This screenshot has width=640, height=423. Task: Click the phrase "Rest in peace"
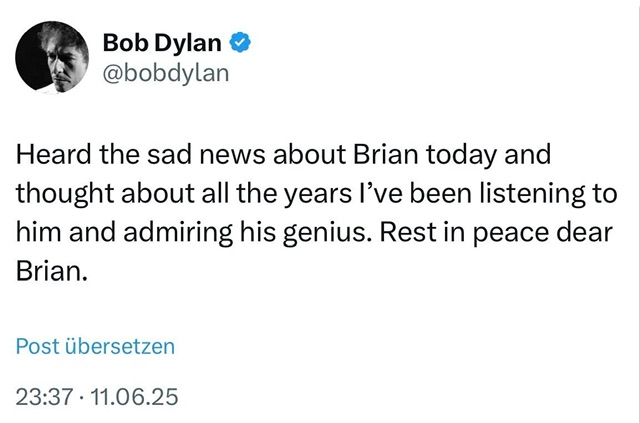pyautogui.click(x=475, y=233)
